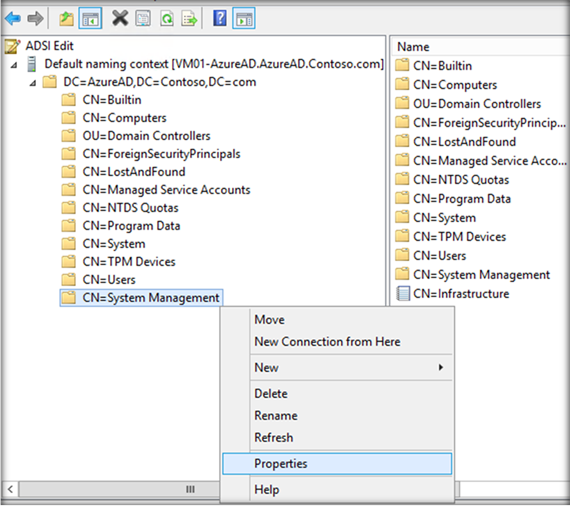Select CN=System Management in the tree
The image size is (570, 506).
click(151, 298)
